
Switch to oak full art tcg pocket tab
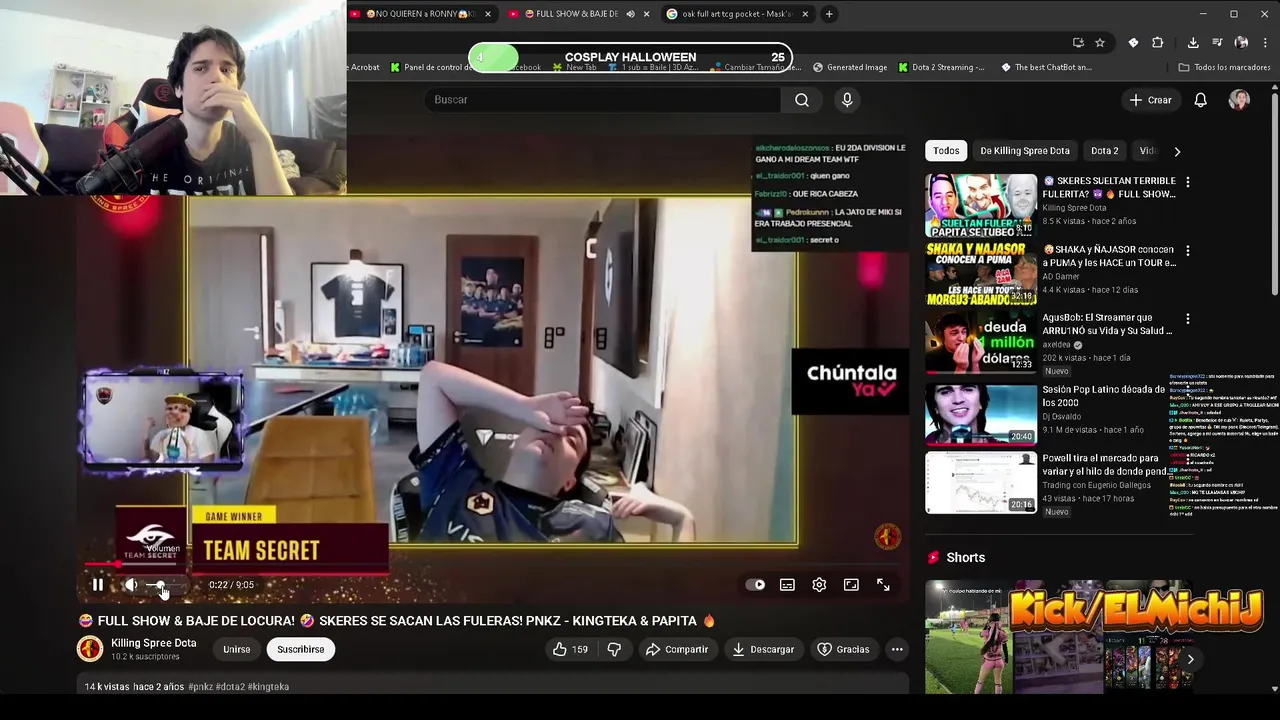737,14
